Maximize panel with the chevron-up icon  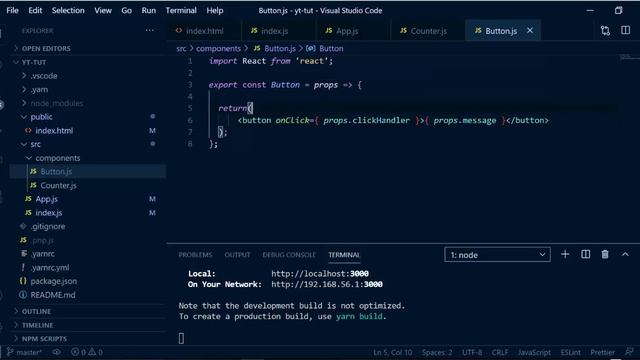point(625,254)
